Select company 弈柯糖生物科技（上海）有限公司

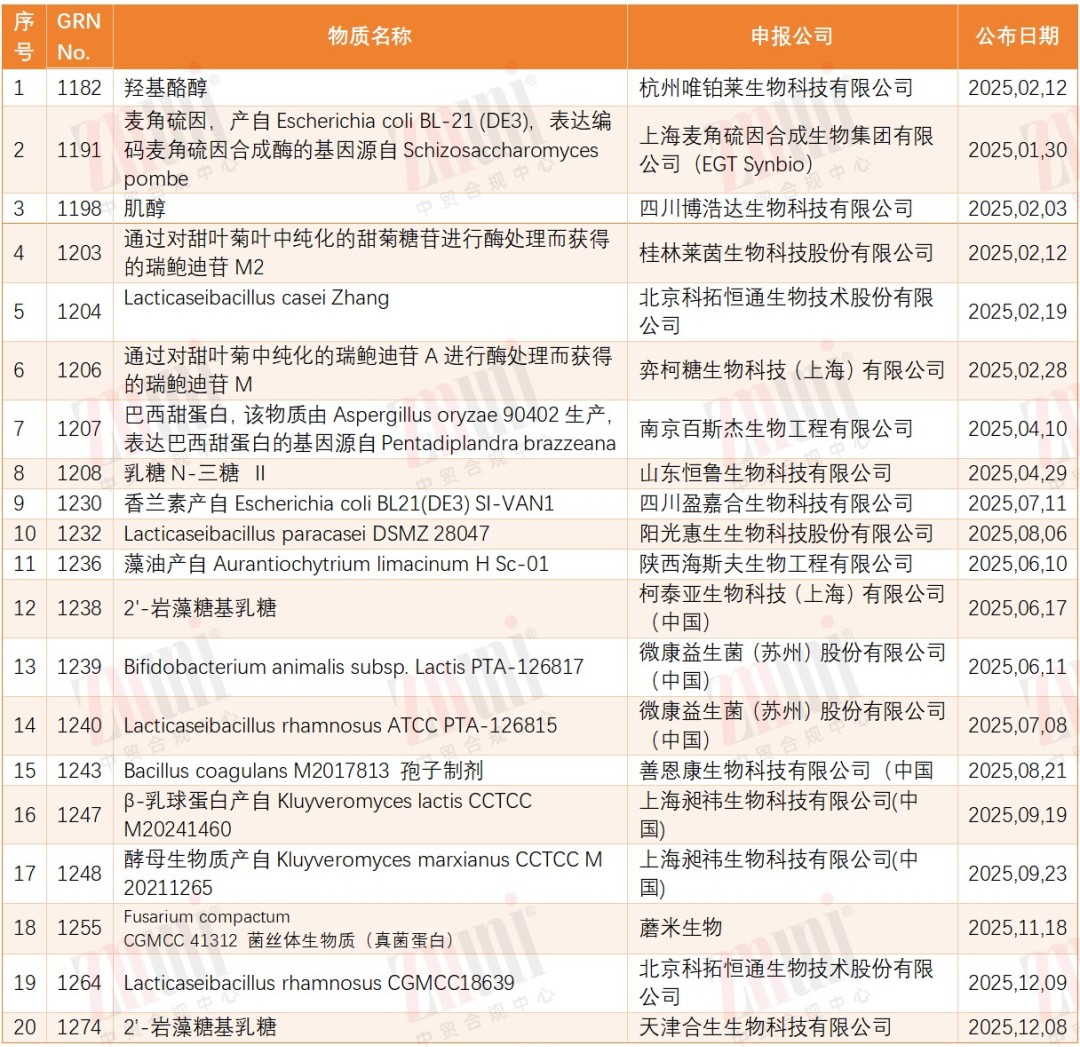click(x=792, y=370)
